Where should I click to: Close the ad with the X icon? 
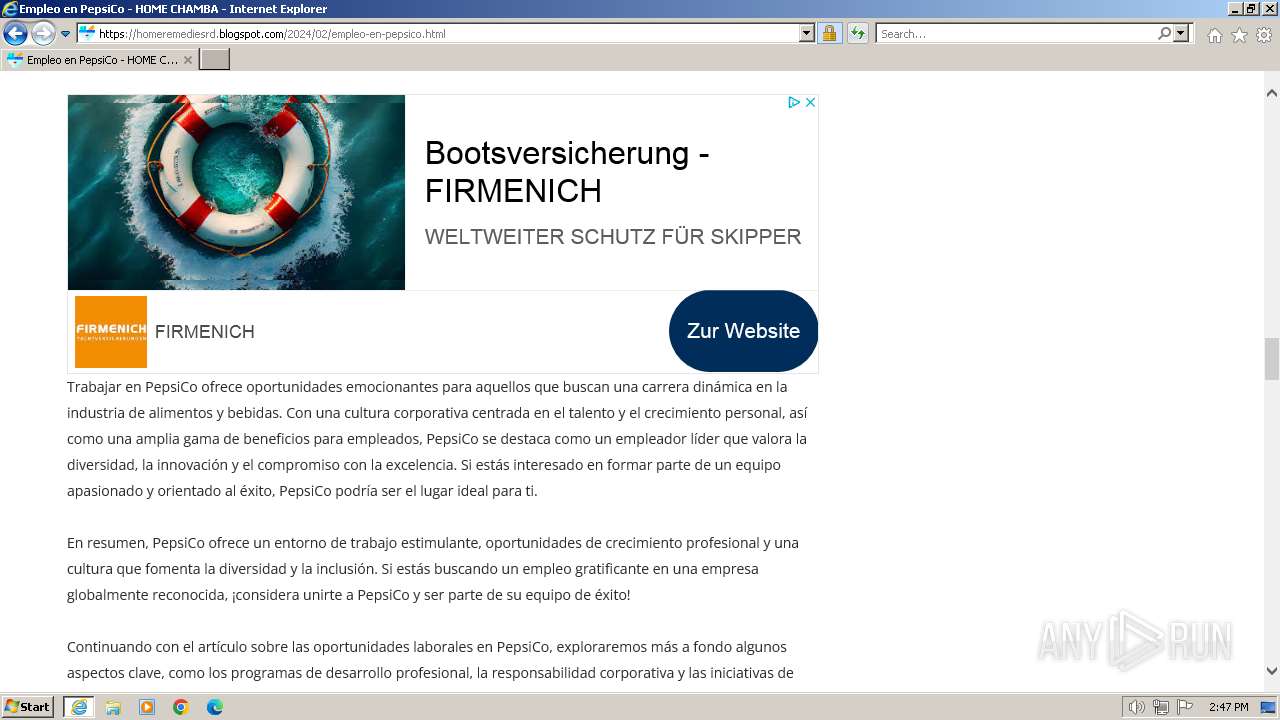[x=811, y=102]
